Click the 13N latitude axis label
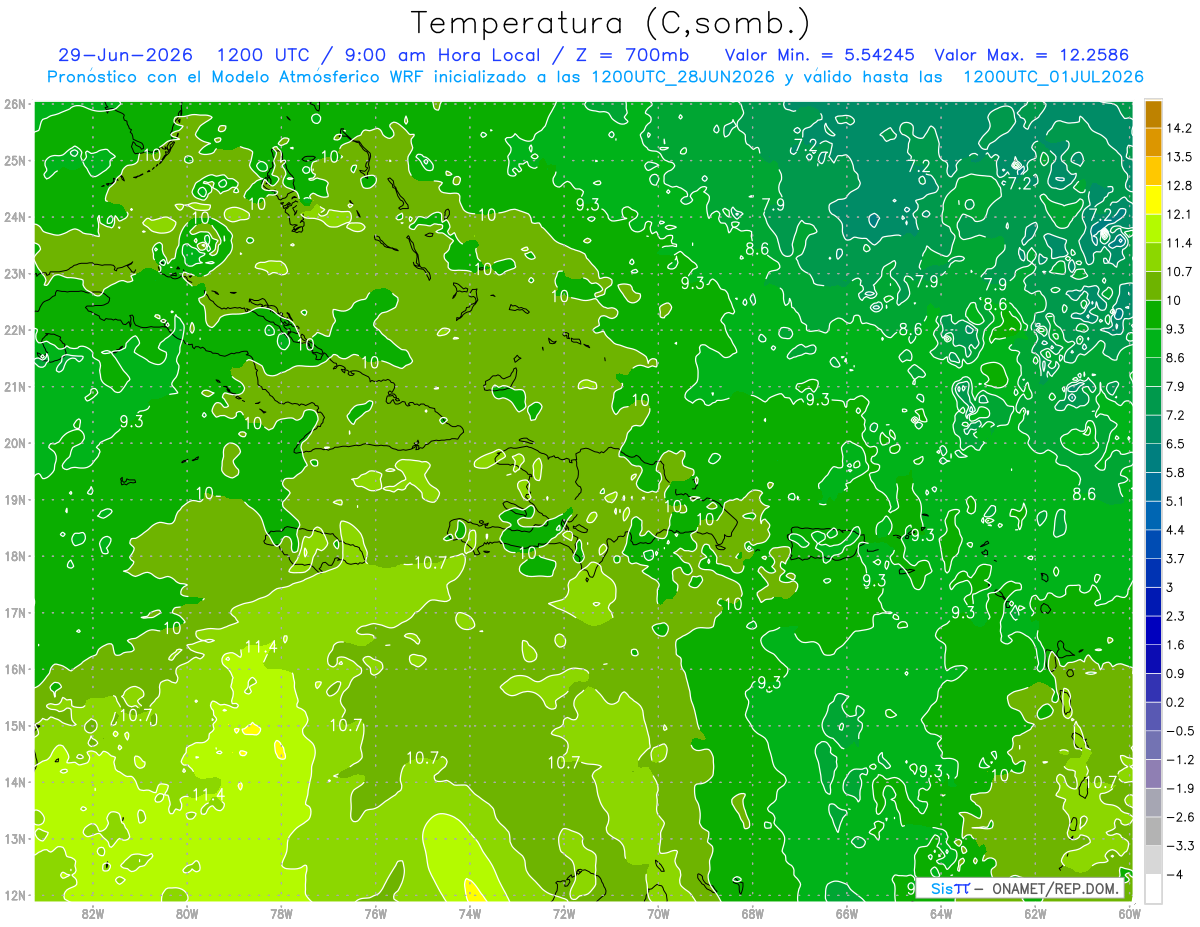 tap(16, 838)
